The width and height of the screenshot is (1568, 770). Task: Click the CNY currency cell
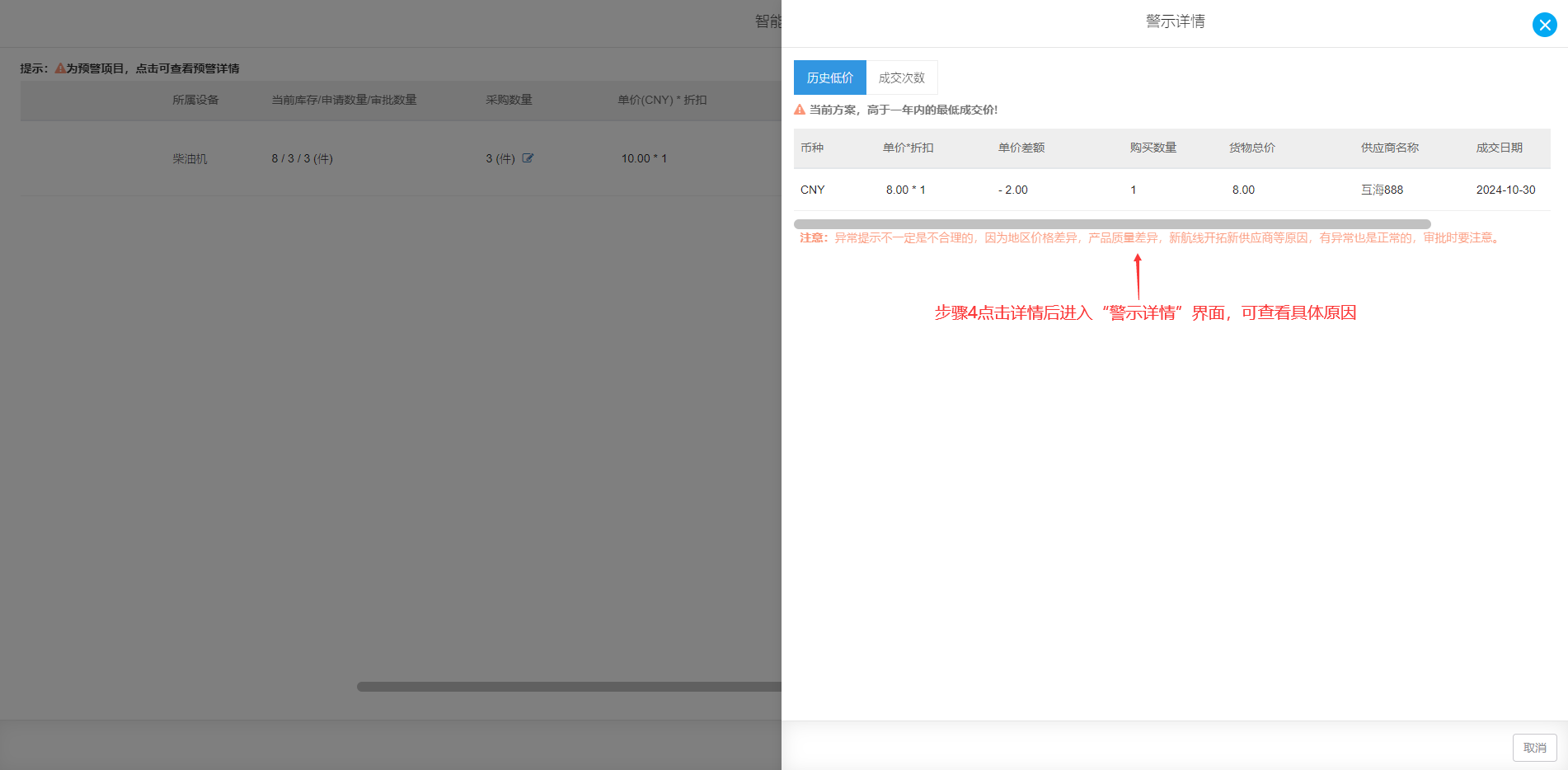pos(813,190)
